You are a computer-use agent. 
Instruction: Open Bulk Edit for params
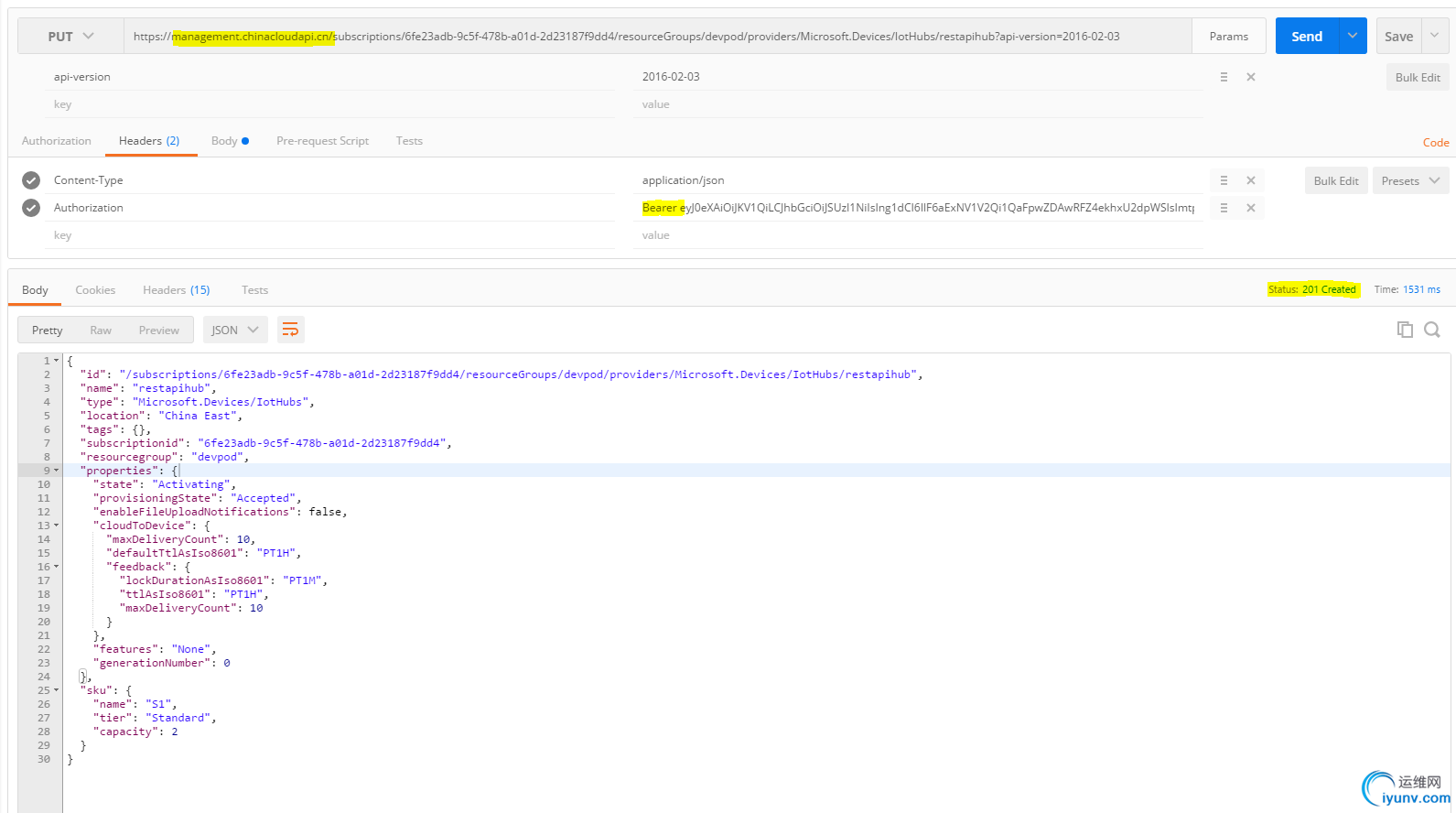[x=1418, y=77]
